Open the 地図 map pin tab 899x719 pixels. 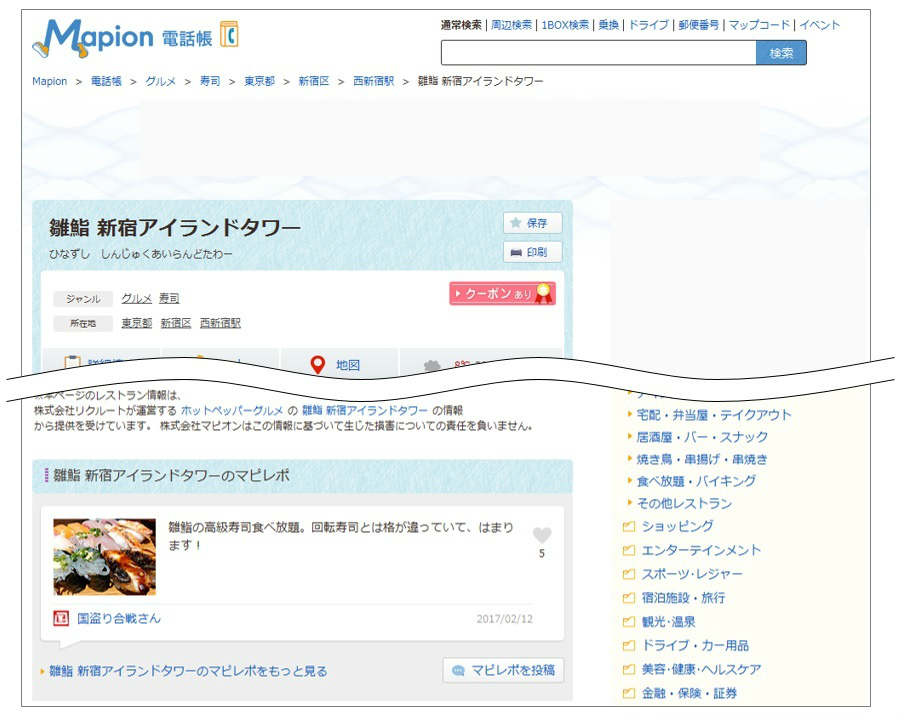(338, 365)
